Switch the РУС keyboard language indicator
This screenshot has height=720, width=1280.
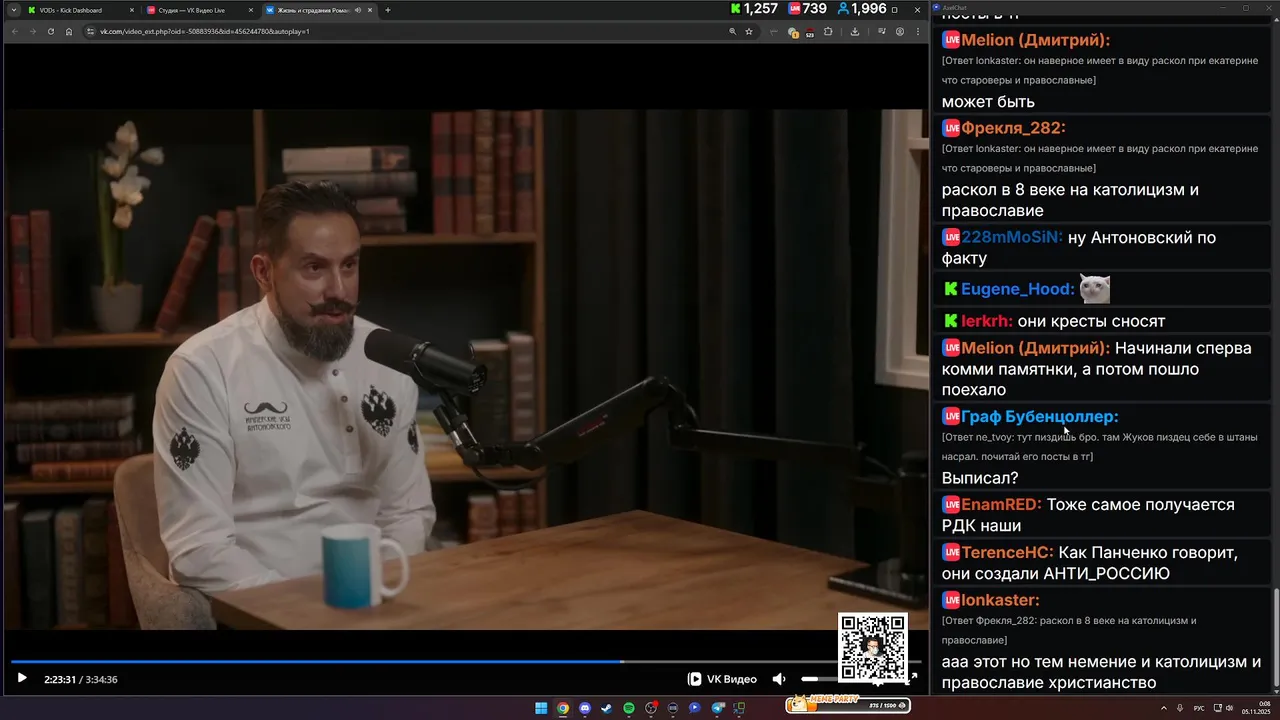(1199, 708)
